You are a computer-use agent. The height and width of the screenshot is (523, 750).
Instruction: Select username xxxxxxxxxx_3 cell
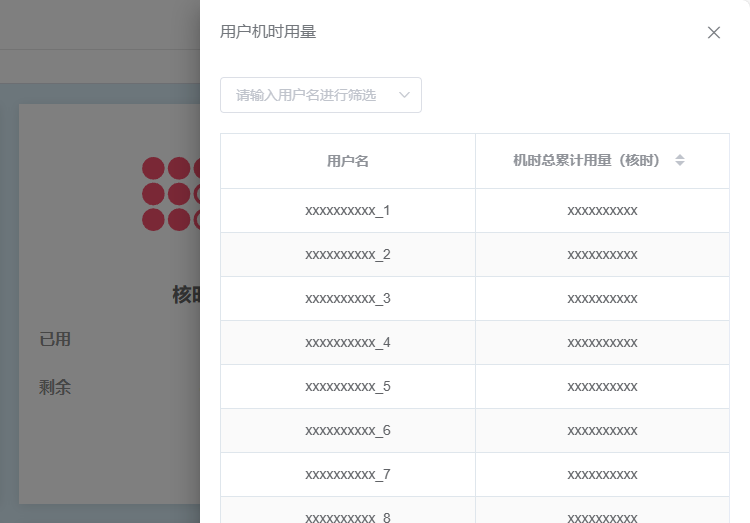[x=348, y=299]
